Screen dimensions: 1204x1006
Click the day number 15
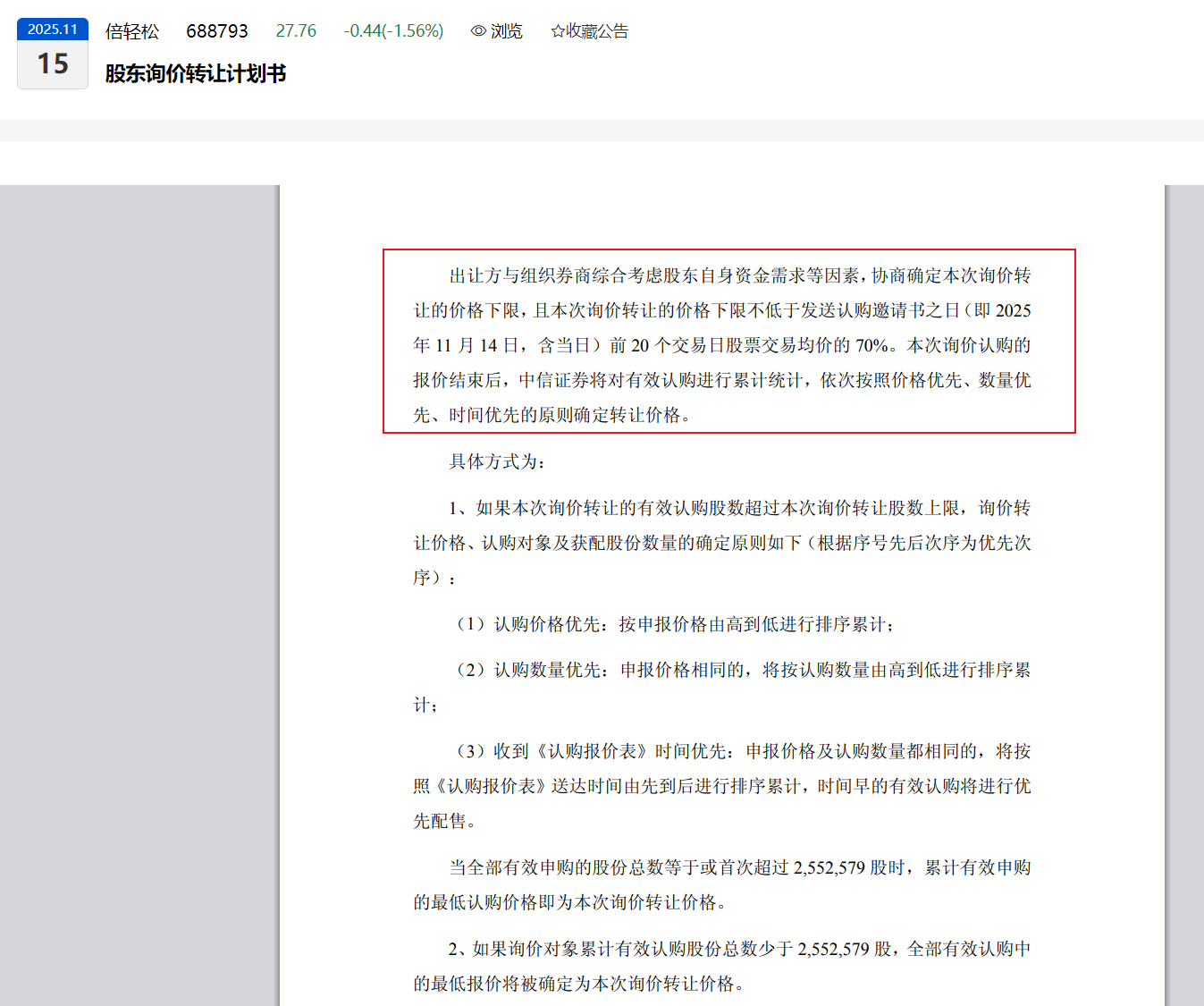pos(53,64)
